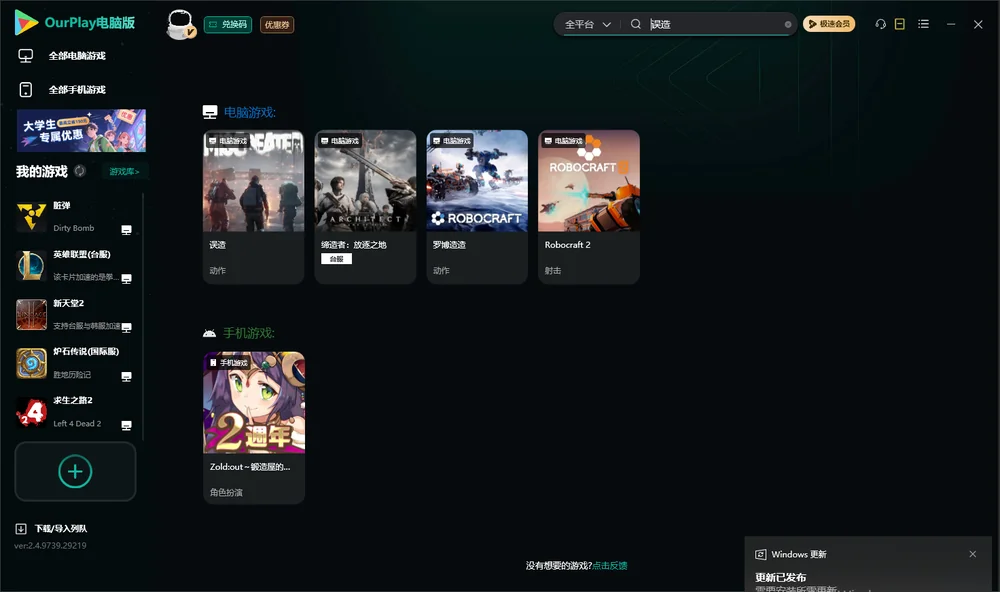Image resolution: width=1000 pixels, height=592 pixels.
Task: Open the user avatar profile
Action: point(180,24)
